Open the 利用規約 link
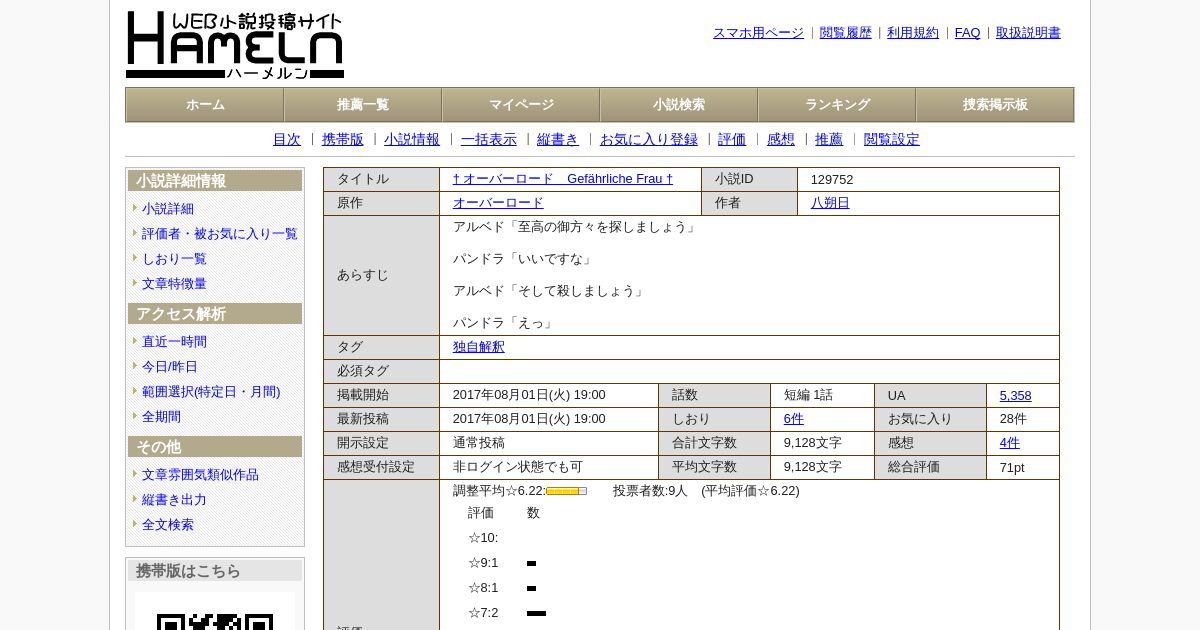 point(913,33)
